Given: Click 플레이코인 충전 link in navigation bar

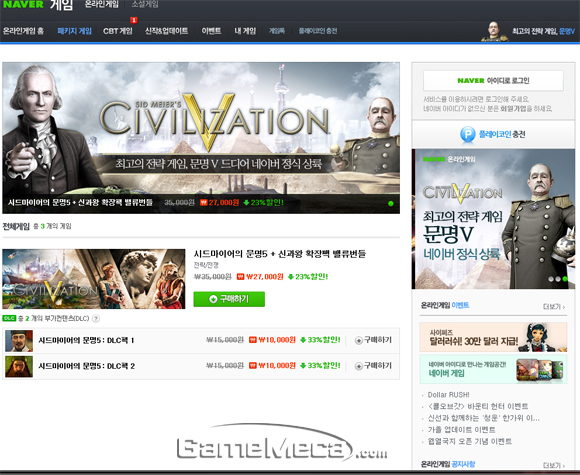Looking at the screenshot, I should (x=318, y=31).
